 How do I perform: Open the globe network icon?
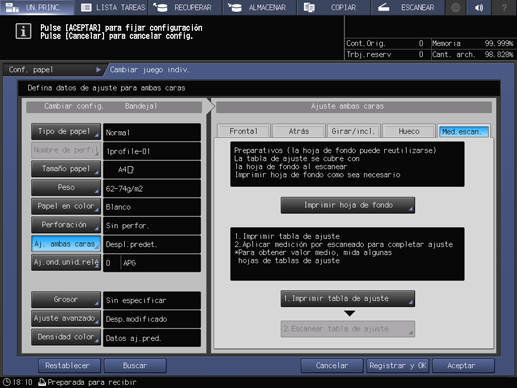coord(456,7)
